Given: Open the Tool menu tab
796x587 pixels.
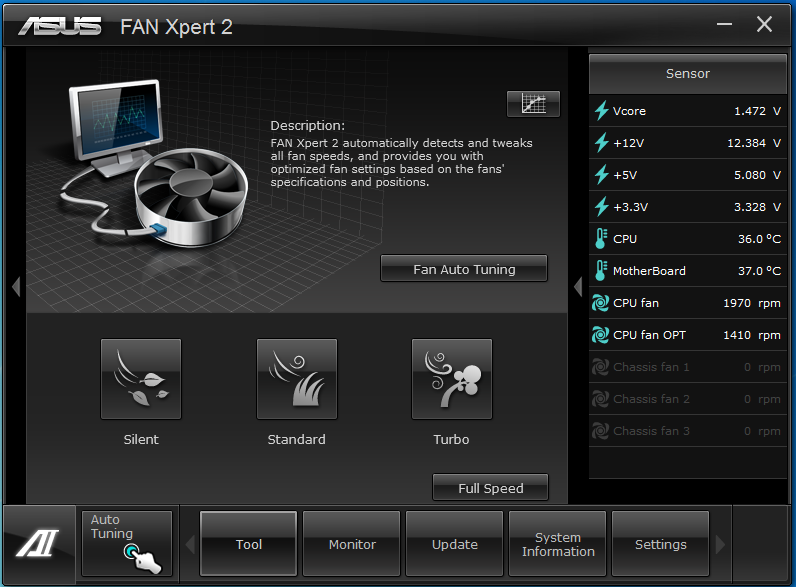Looking at the screenshot, I should 249,544.
